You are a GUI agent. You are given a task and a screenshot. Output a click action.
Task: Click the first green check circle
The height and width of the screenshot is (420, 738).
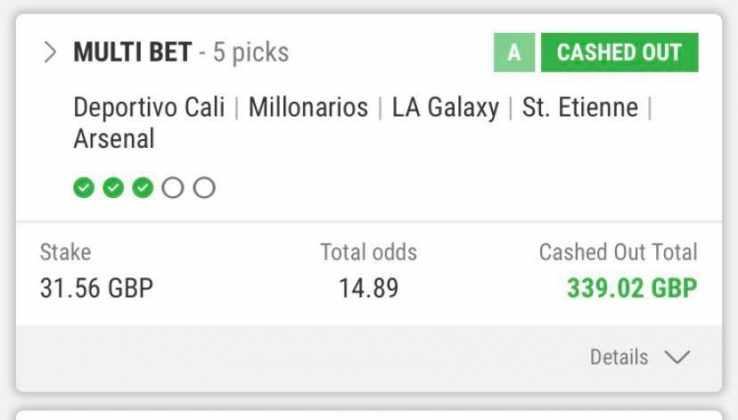point(84,187)
